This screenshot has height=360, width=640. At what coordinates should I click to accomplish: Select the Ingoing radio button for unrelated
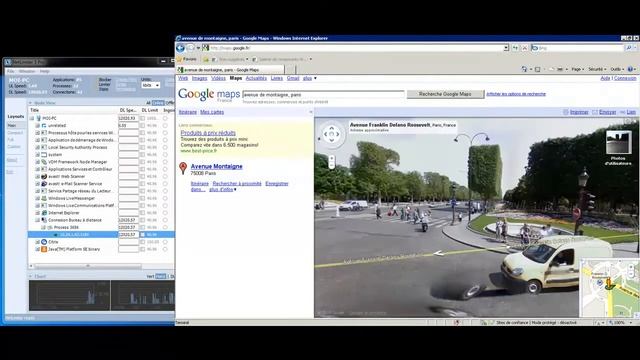(165, 125)
